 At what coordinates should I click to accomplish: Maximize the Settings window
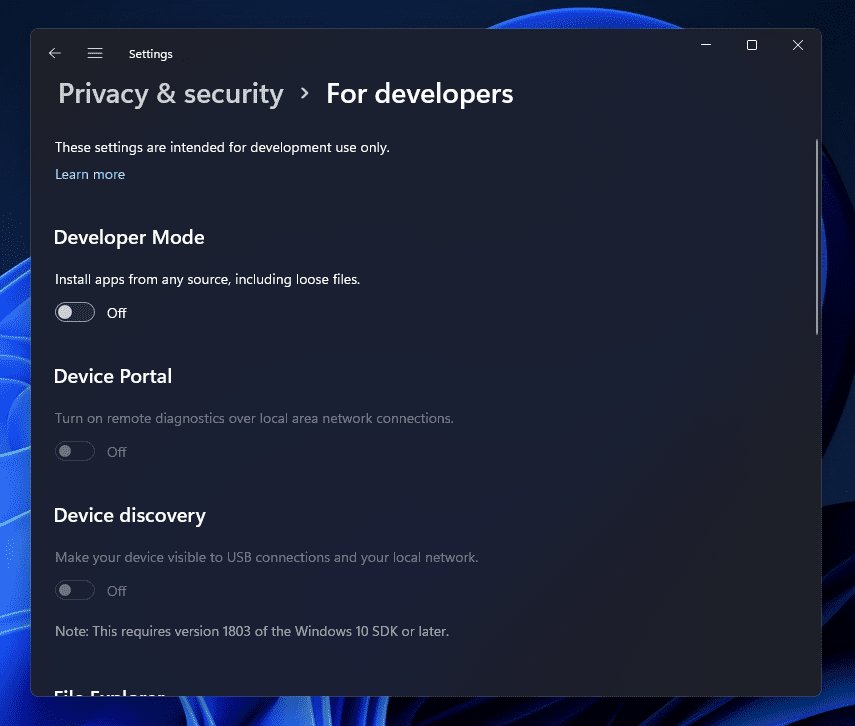pos(752,45)
